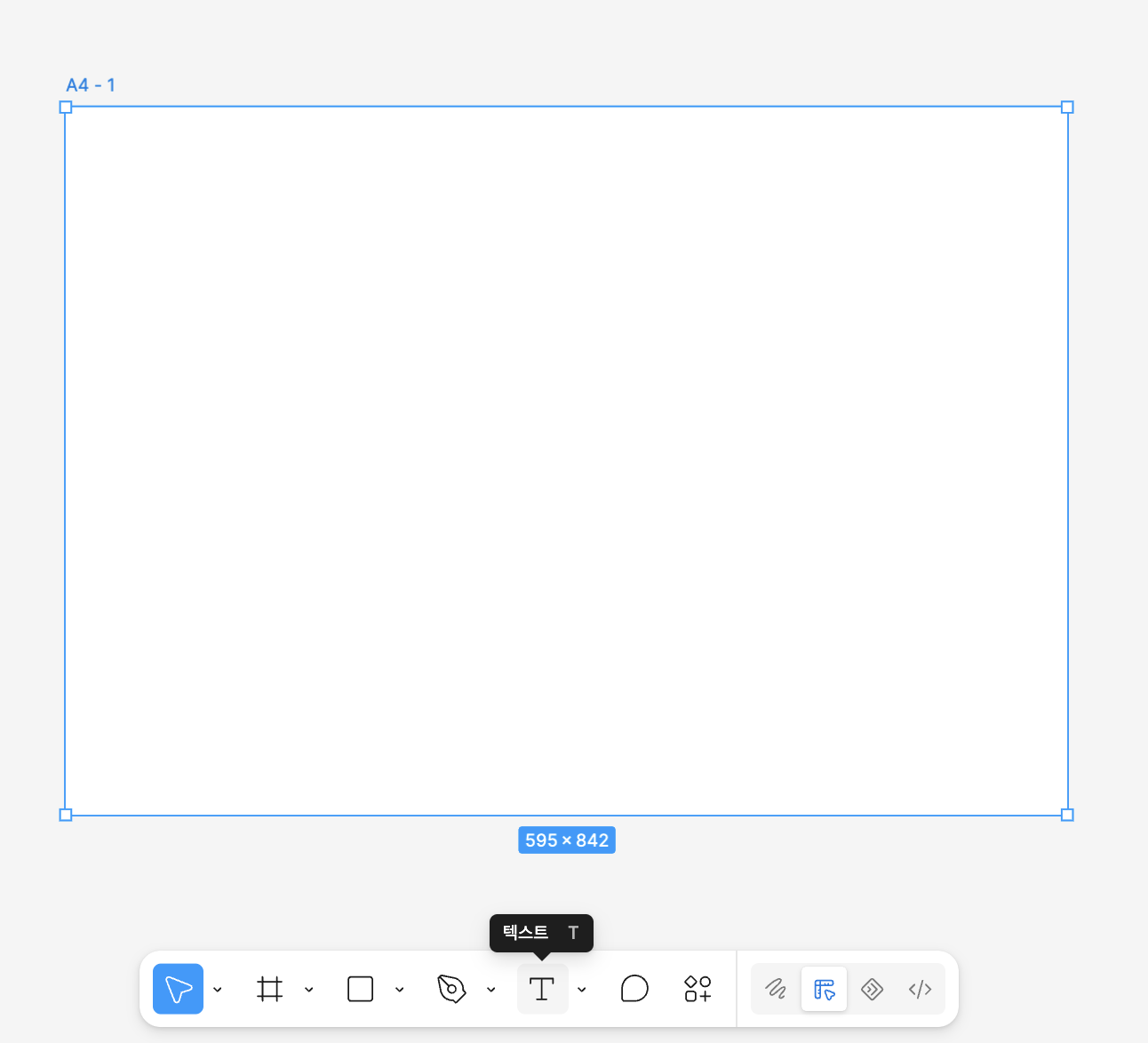Open the Actions shapes-plus tool

(698, 989)
